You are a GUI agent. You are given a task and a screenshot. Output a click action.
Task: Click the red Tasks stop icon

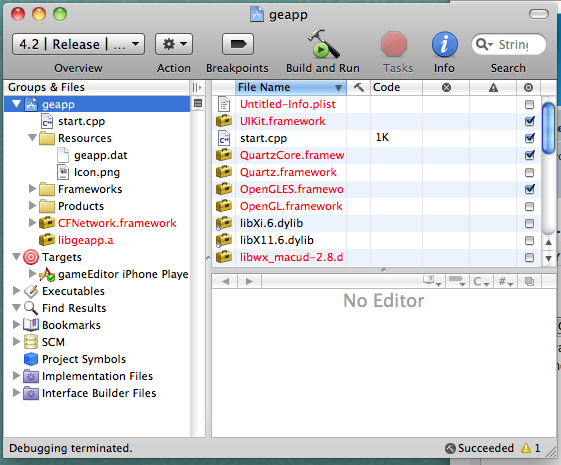[x=394, y=44]
